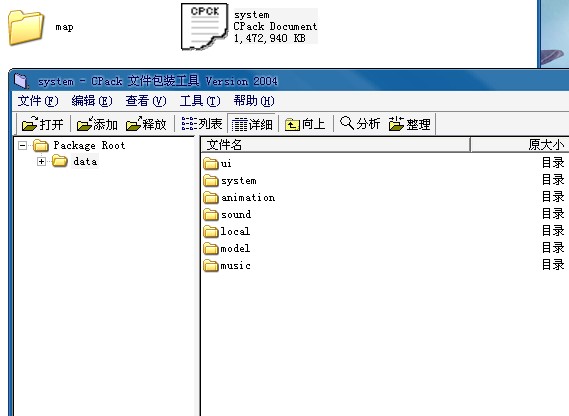Go up with the 向上 button
The image size is (569, 416).
[x=304, y=124]
